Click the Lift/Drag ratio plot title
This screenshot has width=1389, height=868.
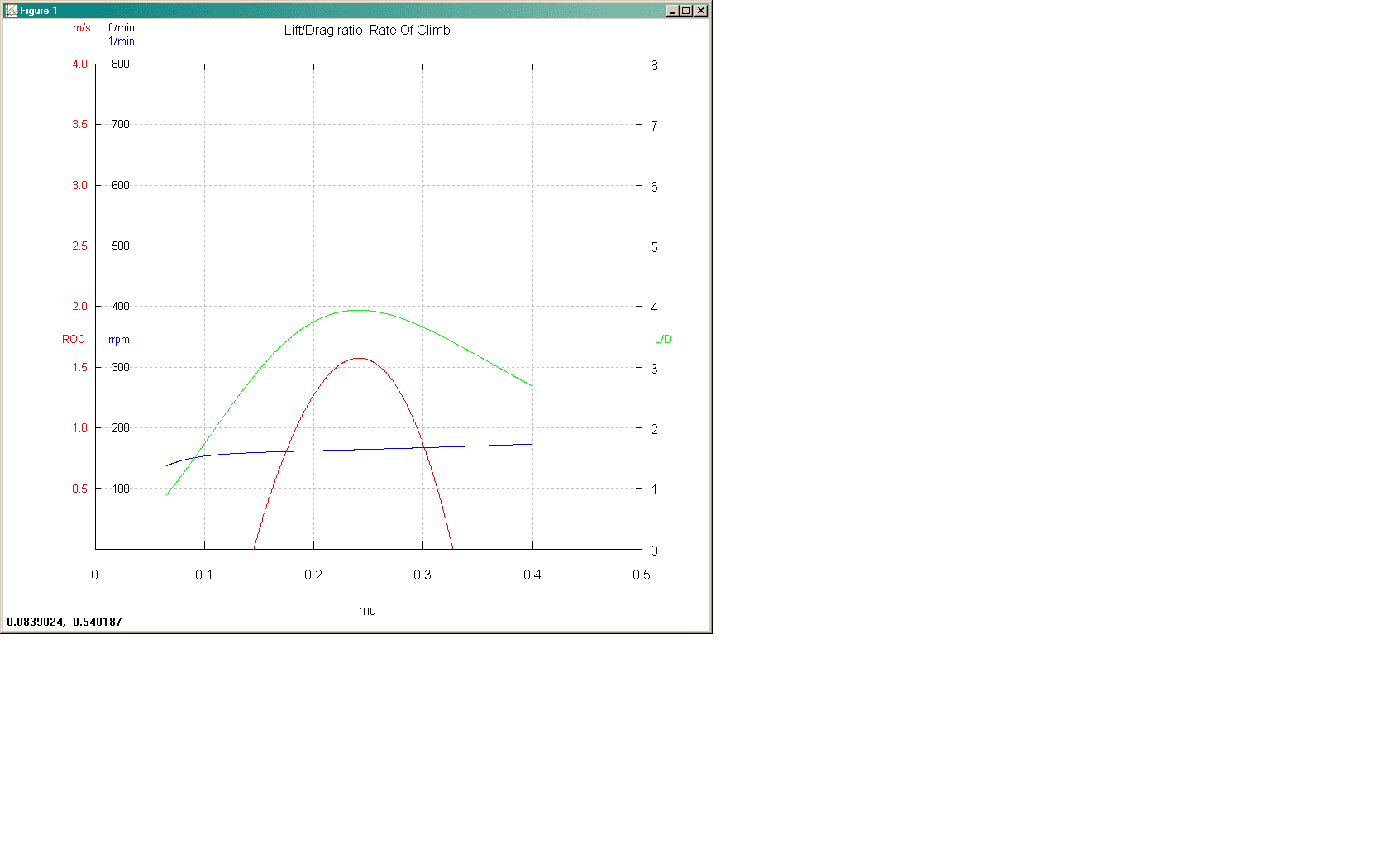(x=367, y=31)
